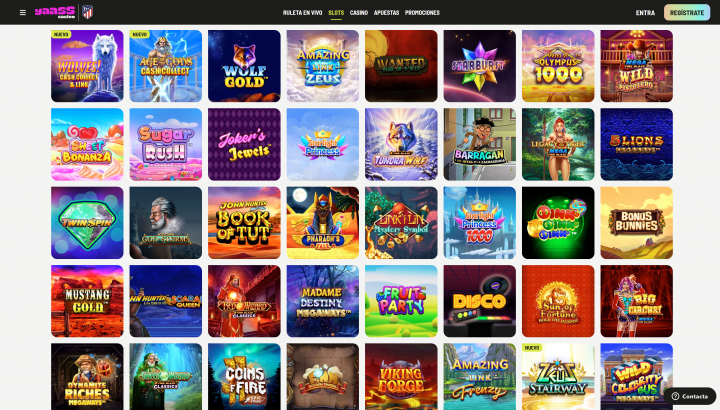
Task: Select the Slots tab
Action: coord(336,12)
